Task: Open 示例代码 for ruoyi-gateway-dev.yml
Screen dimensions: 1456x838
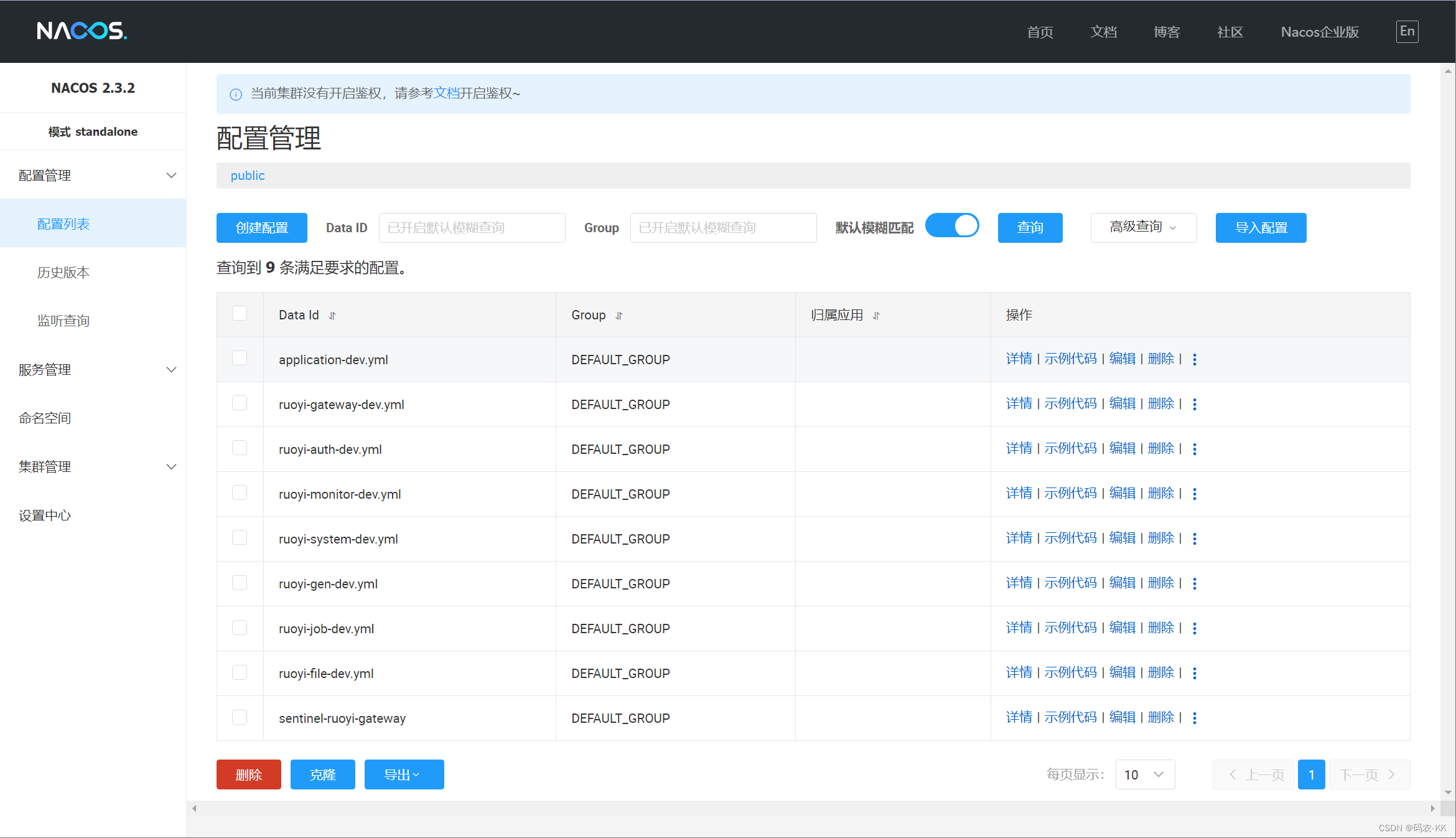Action: click(1070, 403)
